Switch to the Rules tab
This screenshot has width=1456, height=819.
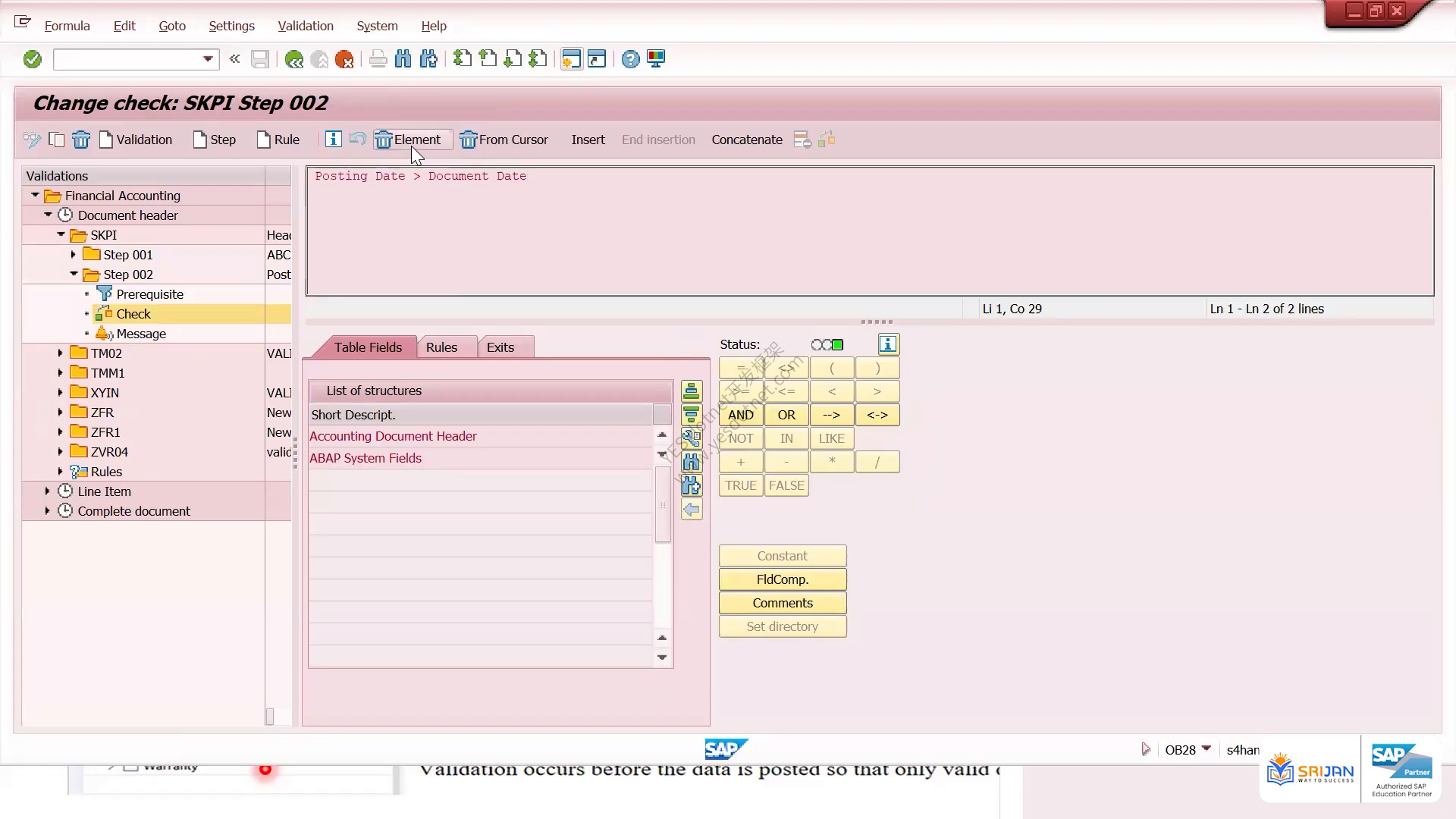pyautogui.click(x=441, y=347)
